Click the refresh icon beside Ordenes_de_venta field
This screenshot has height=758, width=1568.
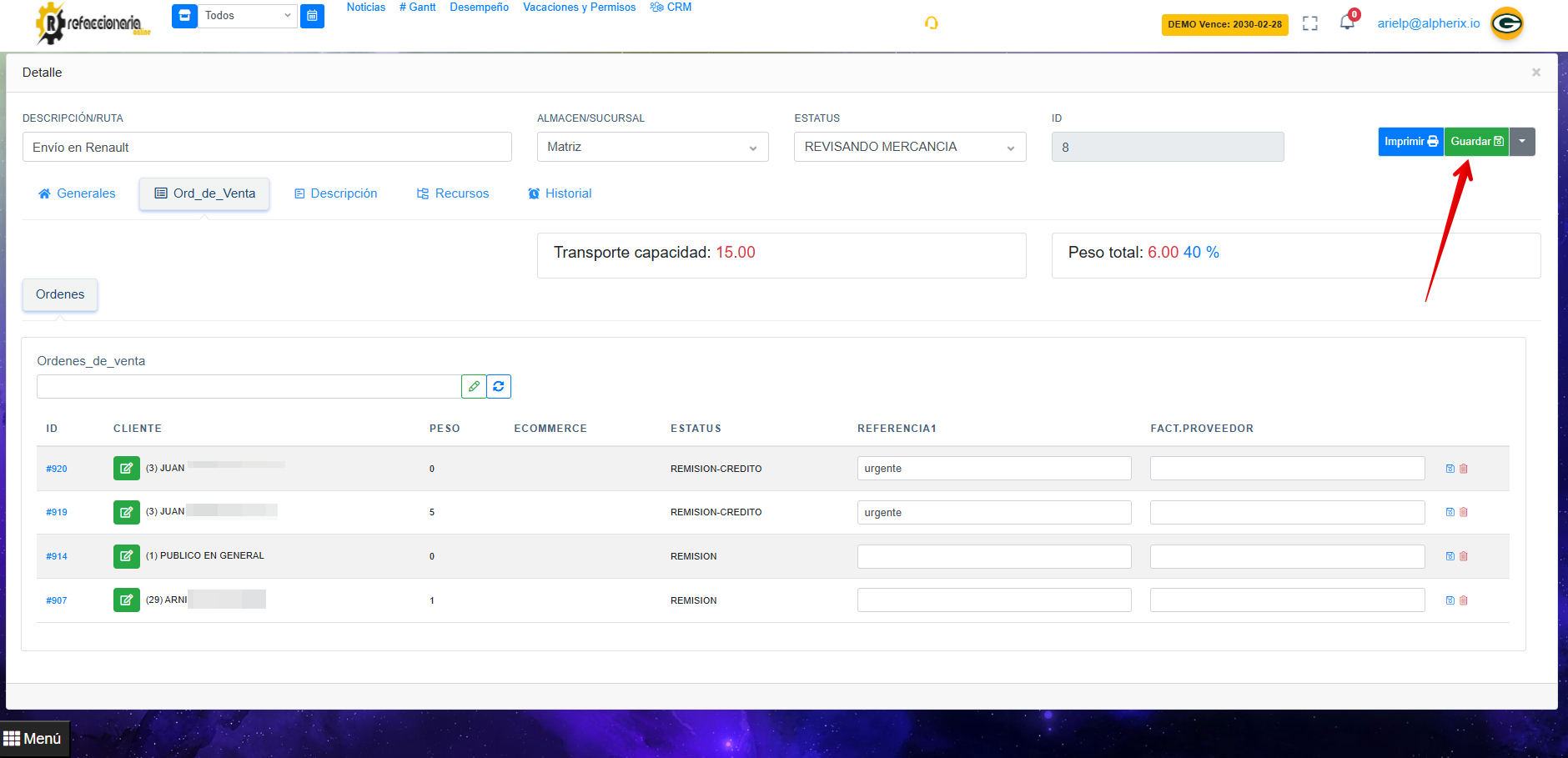point(499,386)
